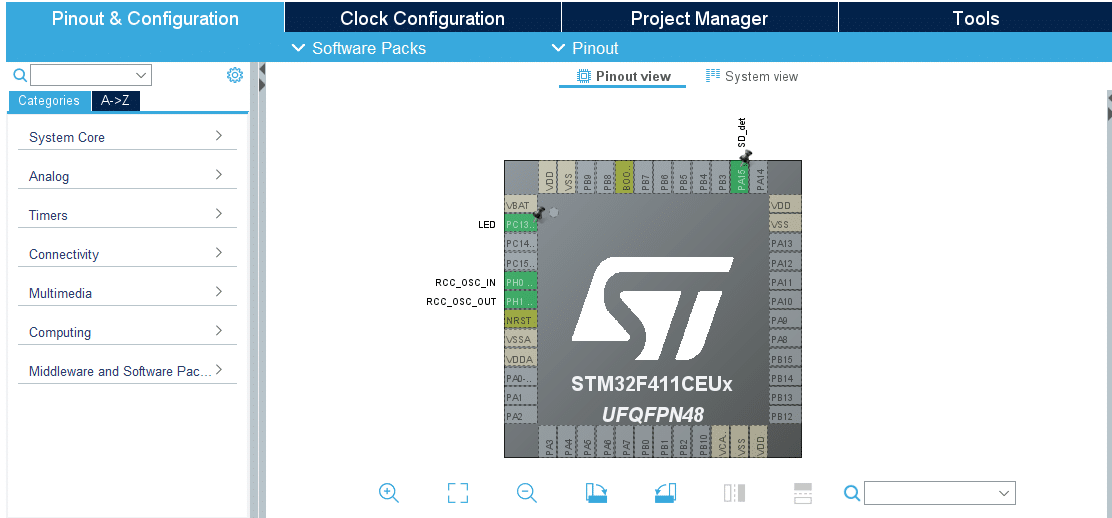Click the BOOT0 pin at top
This screenshot has width=1112, height=518.
[625, 177]
